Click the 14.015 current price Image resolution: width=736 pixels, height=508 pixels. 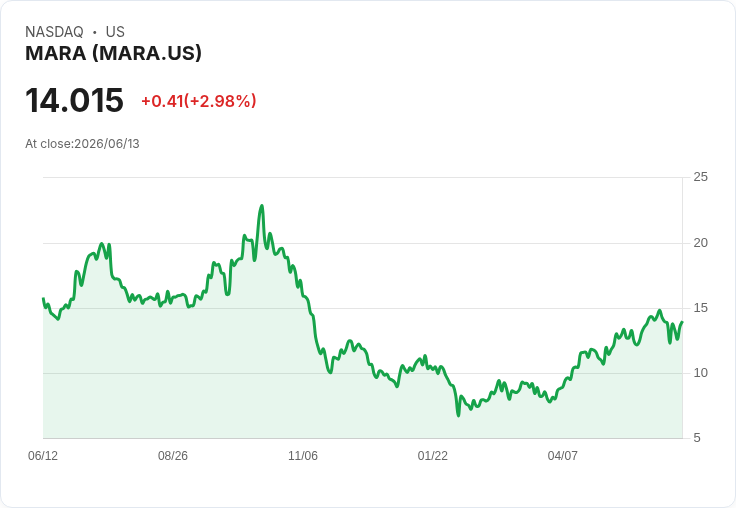pyautogui.click(x=74, y=100)
